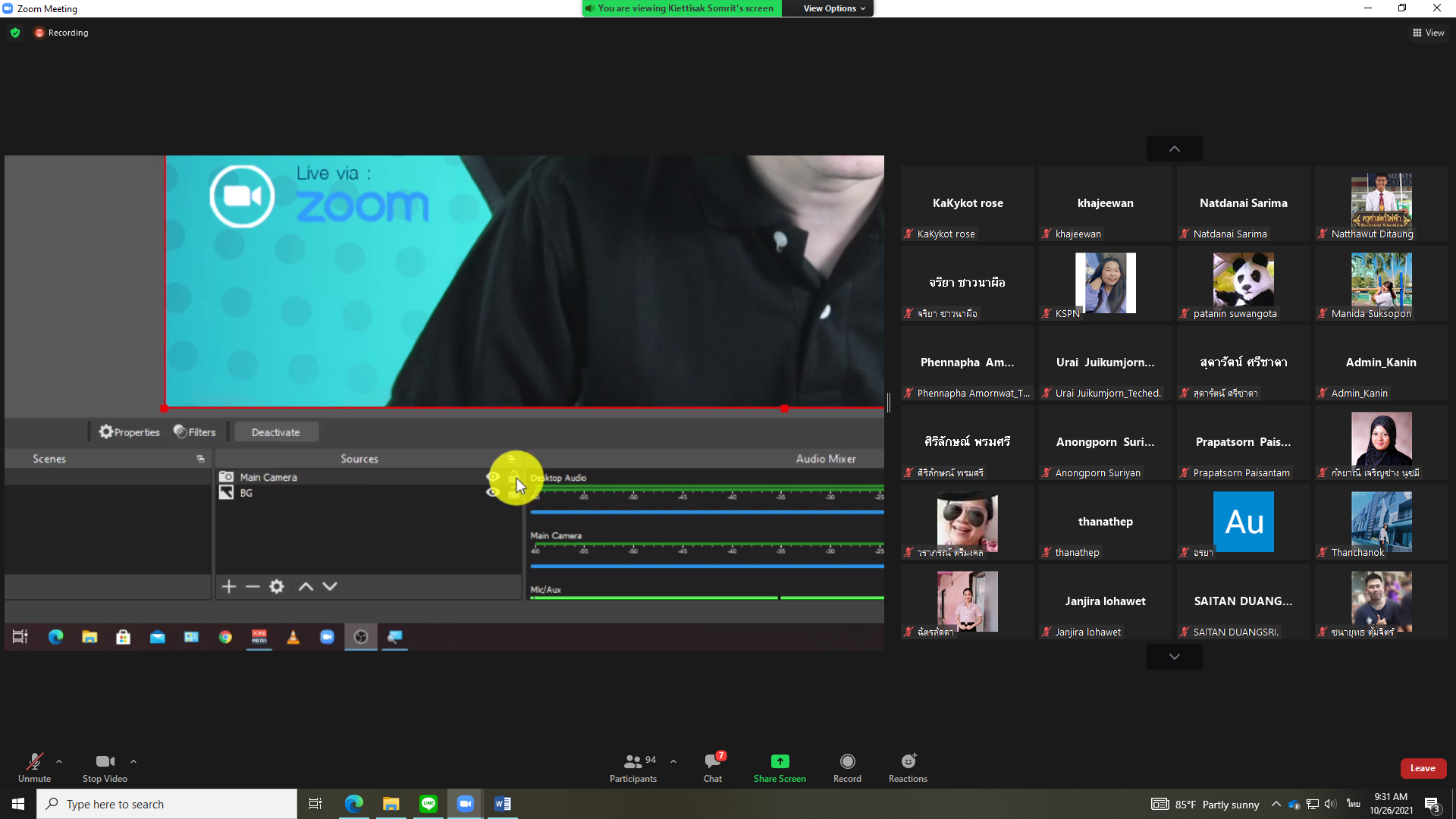Viewport: 1456px width, 819px height.
Task: Adjust Desktop Audio volume slider
Action: pos(707,513)
